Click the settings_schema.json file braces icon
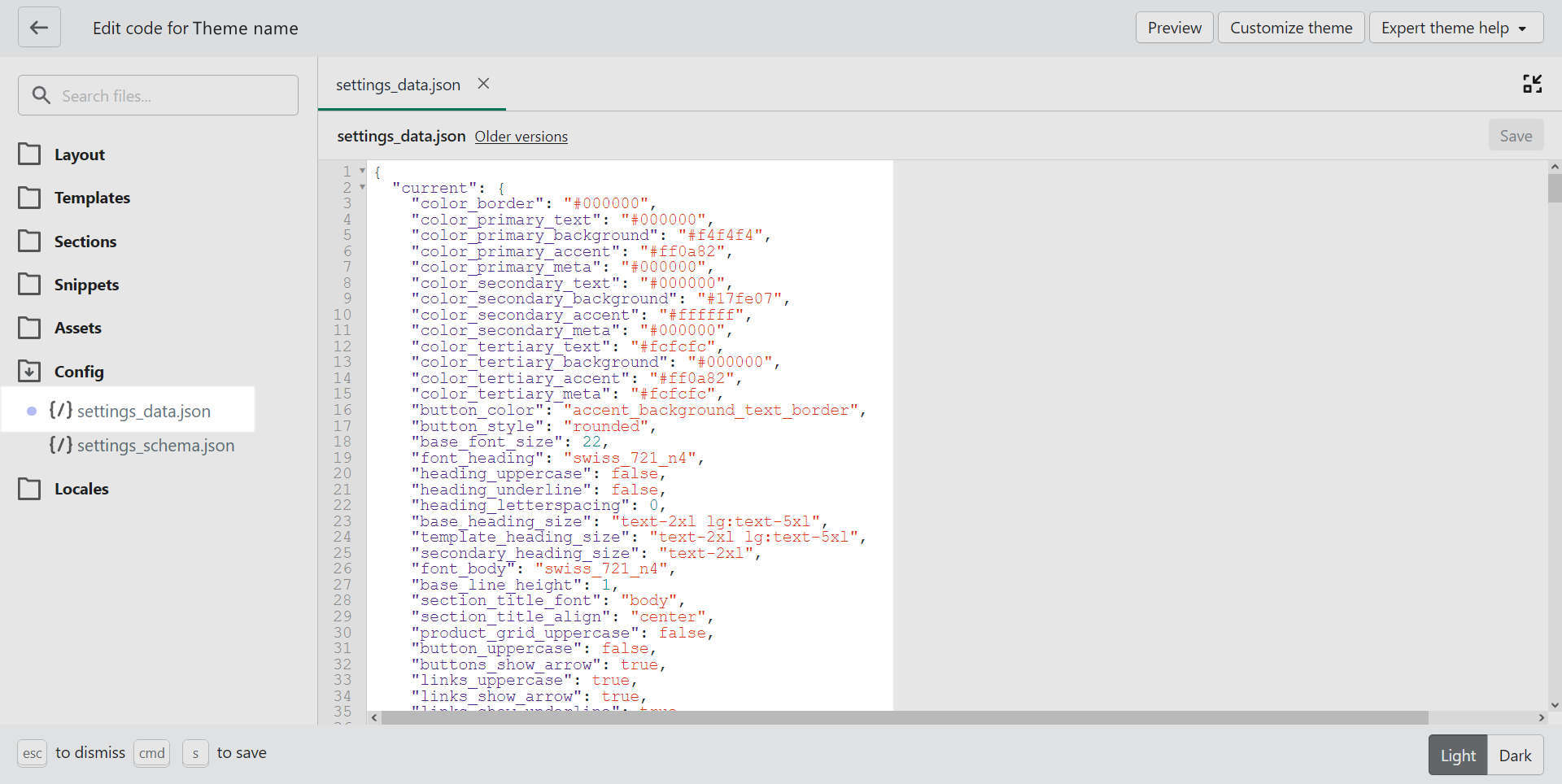 click(x=61, y=445)
